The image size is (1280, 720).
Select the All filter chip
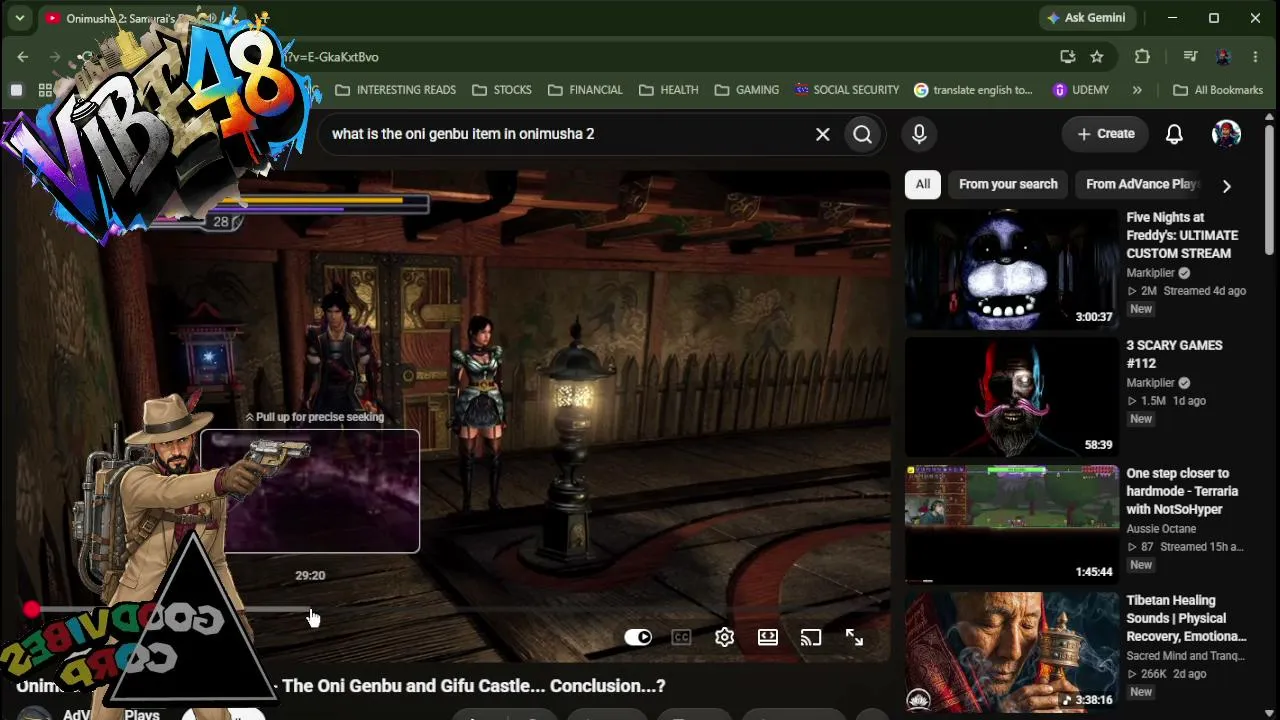923,184
